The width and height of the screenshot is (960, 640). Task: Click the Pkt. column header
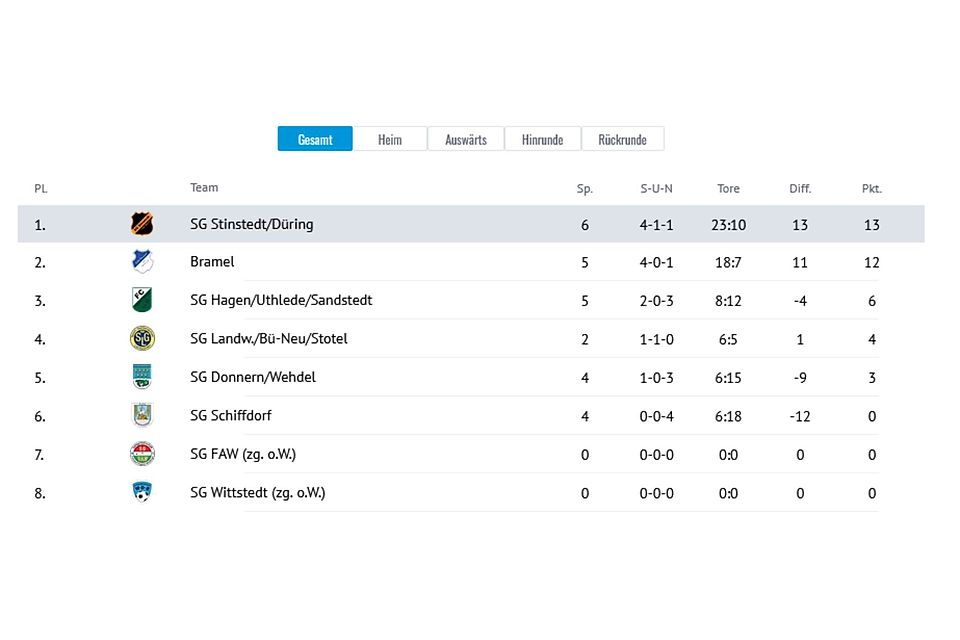[x=872, y=189]
